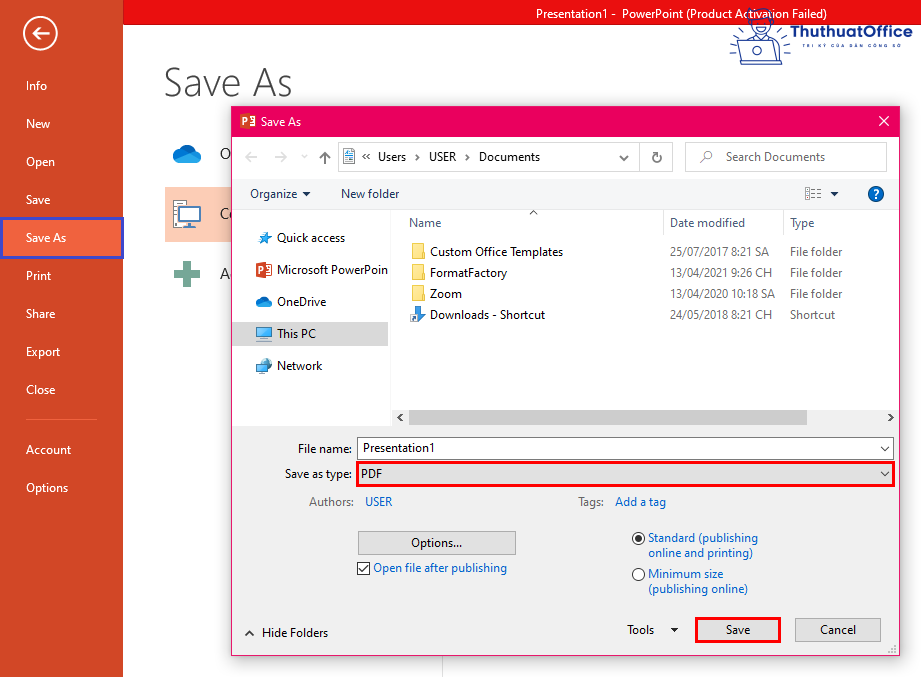Viewport: 921px width, 677px height.
Task: Open the Downloads - Shortcut item
Action: coord(487,315)
